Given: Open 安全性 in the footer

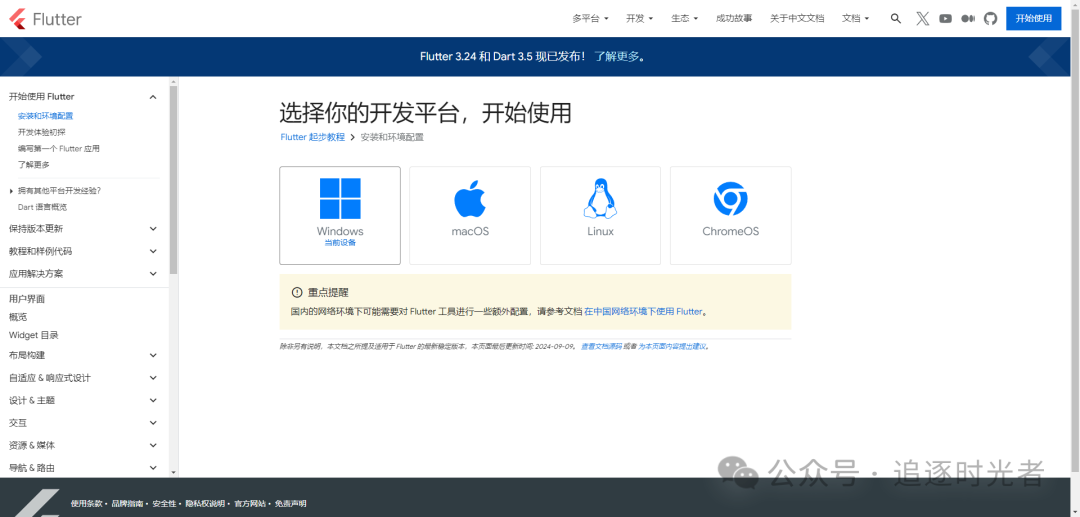Looking at the screenshot, I should pyautogui.click(x=164, y=504).
